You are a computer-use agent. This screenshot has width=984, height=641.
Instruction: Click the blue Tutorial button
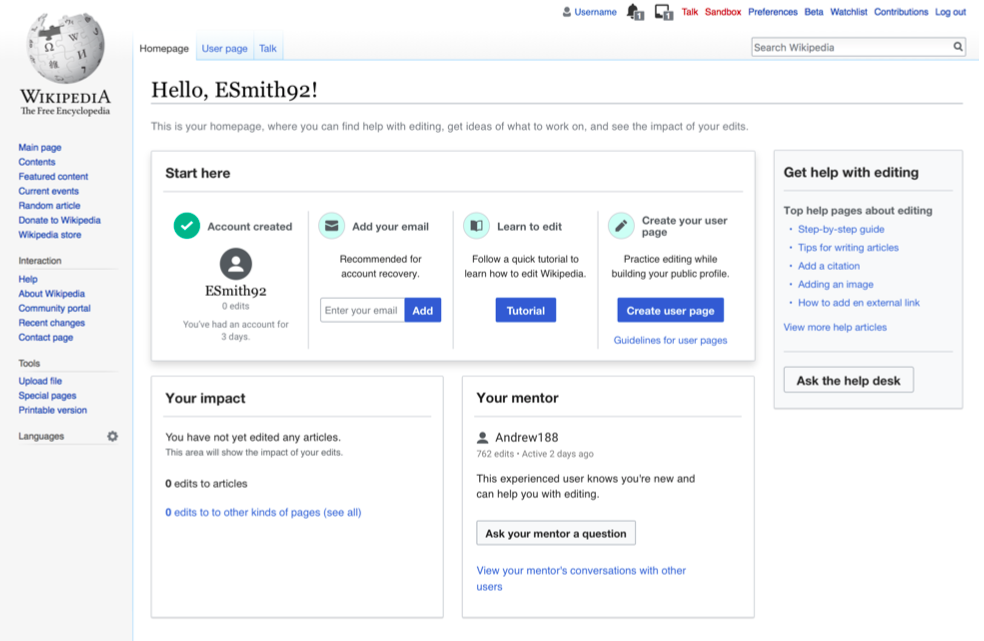tap(525, 310)
